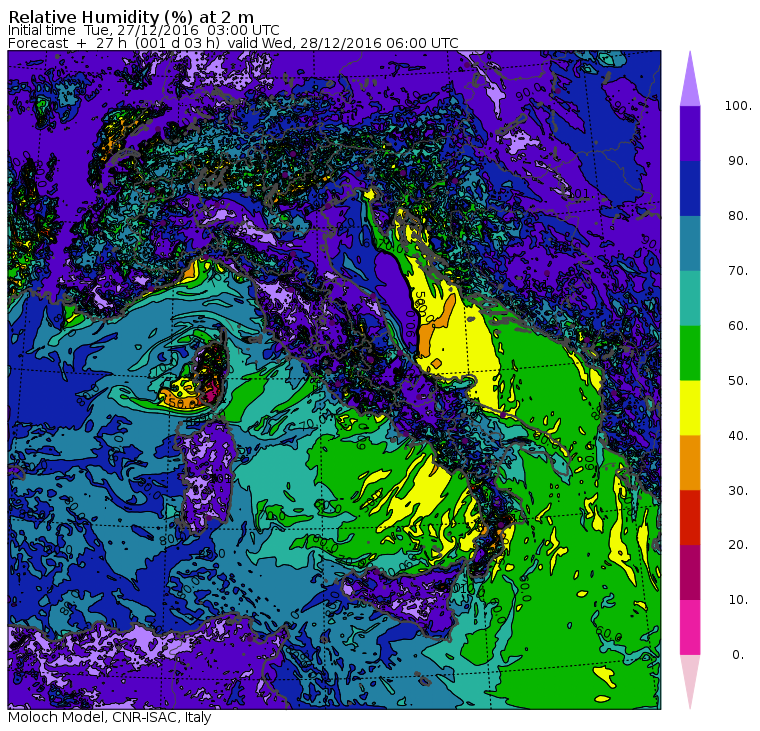This screenshot has height=731, width=760.
Task: Click the '40.' colorbar label
Action: (738, 435)
